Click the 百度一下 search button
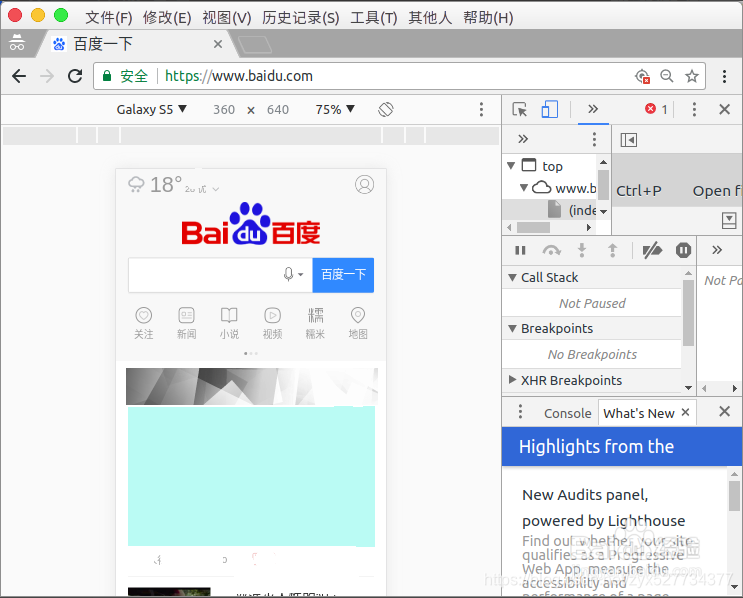This screenshot has height=598, width=743. [343, 275]
